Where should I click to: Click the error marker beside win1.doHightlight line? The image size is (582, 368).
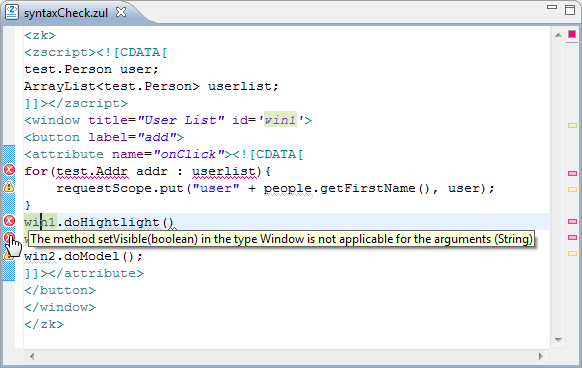click(x=9, y=221)
